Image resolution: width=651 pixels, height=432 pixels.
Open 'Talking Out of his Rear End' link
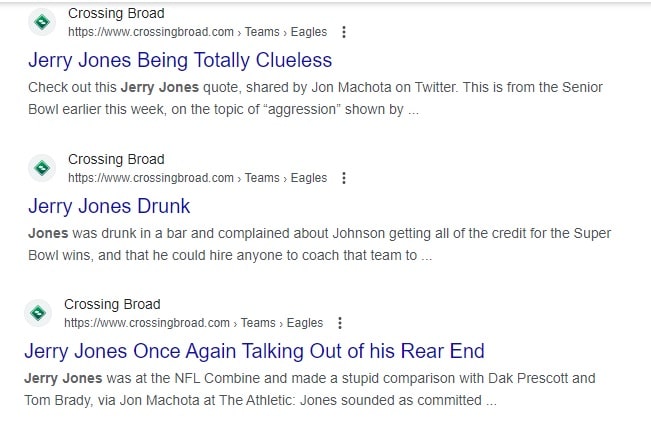(x=254, y=351)
